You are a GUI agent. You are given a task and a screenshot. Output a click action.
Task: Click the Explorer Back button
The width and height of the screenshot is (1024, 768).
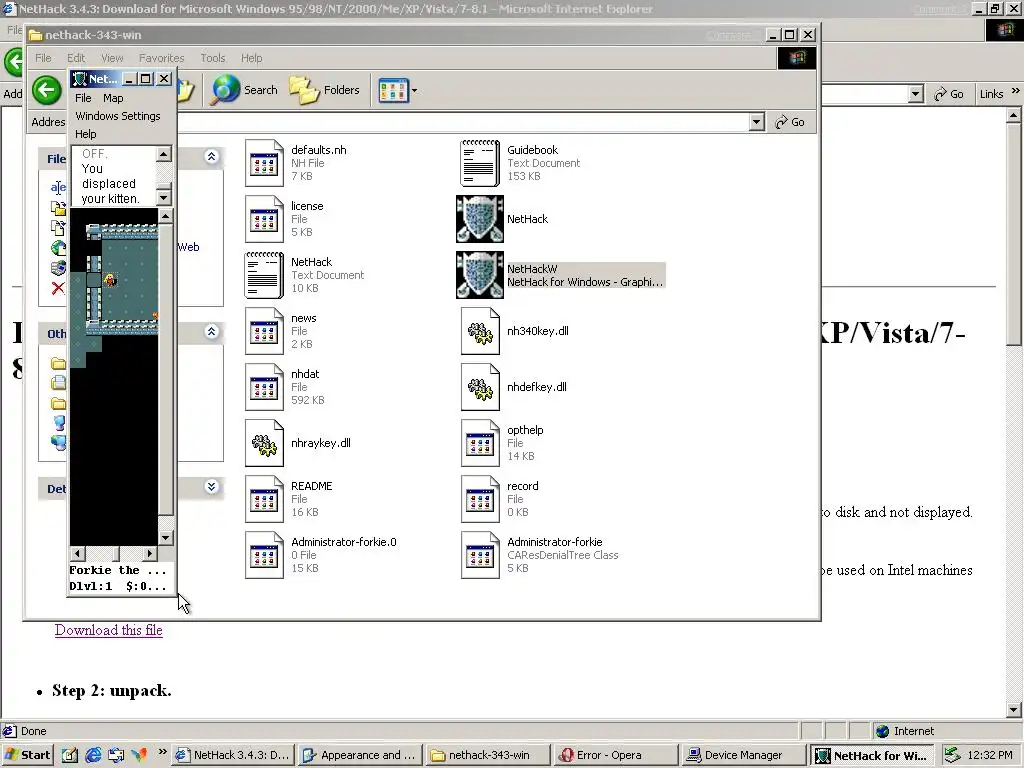pos(47,90)
